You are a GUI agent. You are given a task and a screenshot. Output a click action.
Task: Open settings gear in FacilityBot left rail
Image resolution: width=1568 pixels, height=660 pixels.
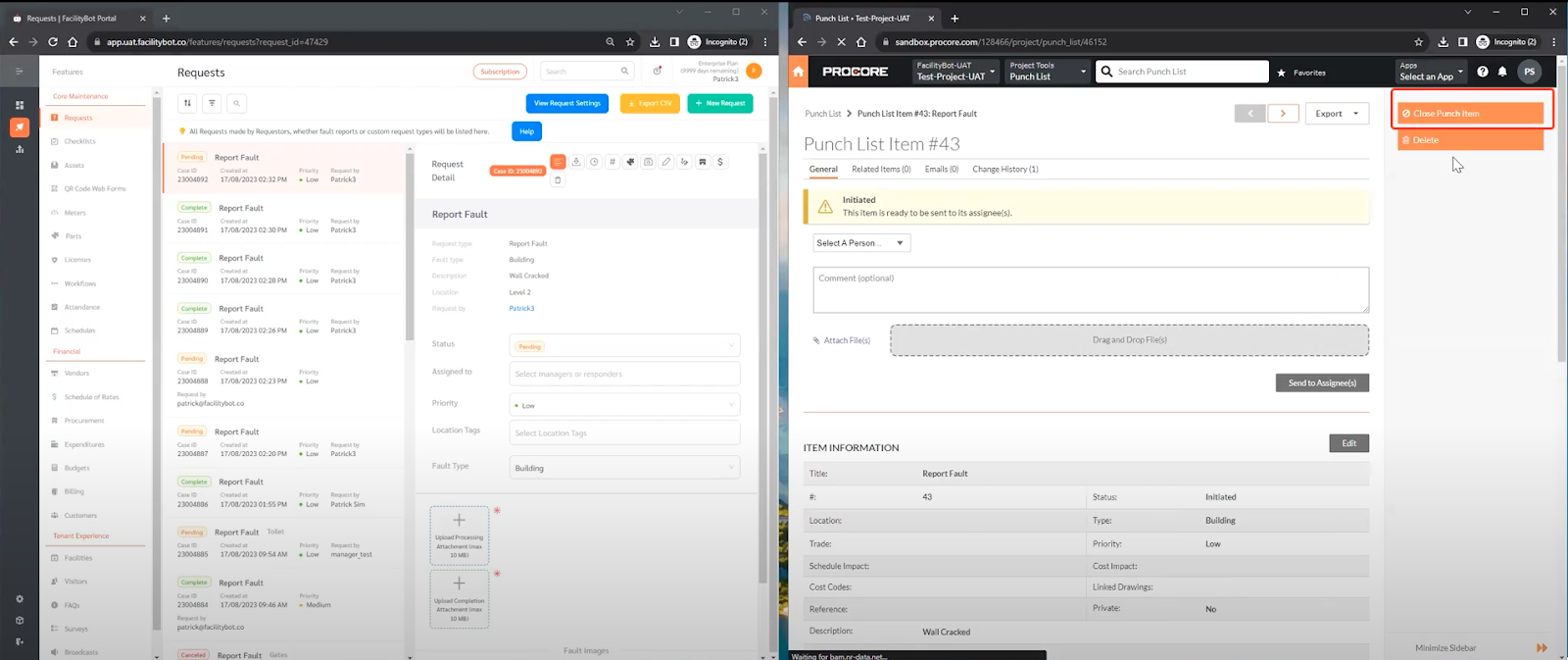point(19,598)
